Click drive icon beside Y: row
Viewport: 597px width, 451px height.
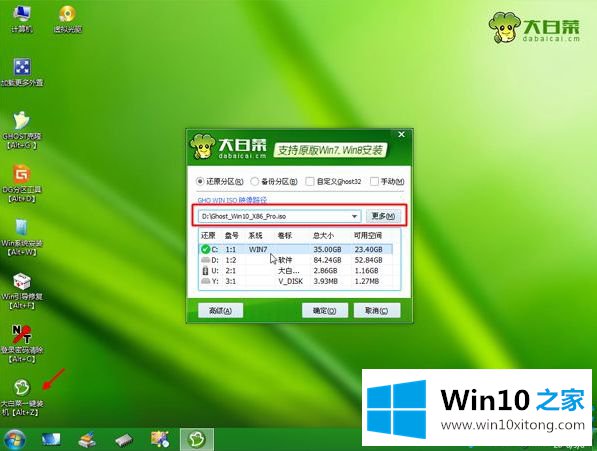[x=206, y=281]
